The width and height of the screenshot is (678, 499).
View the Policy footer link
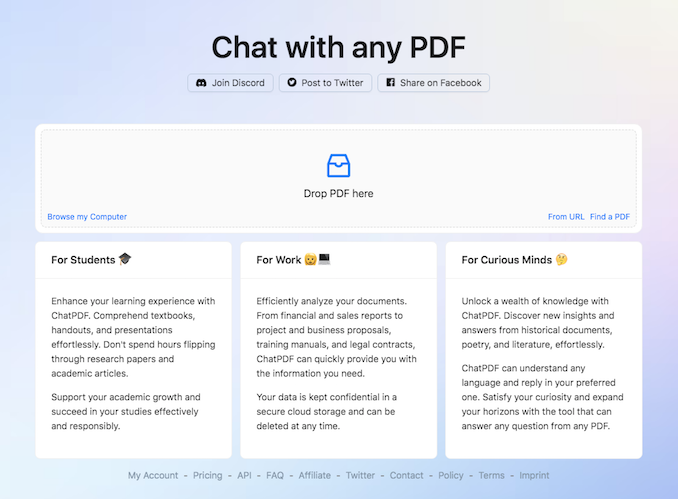451,475
